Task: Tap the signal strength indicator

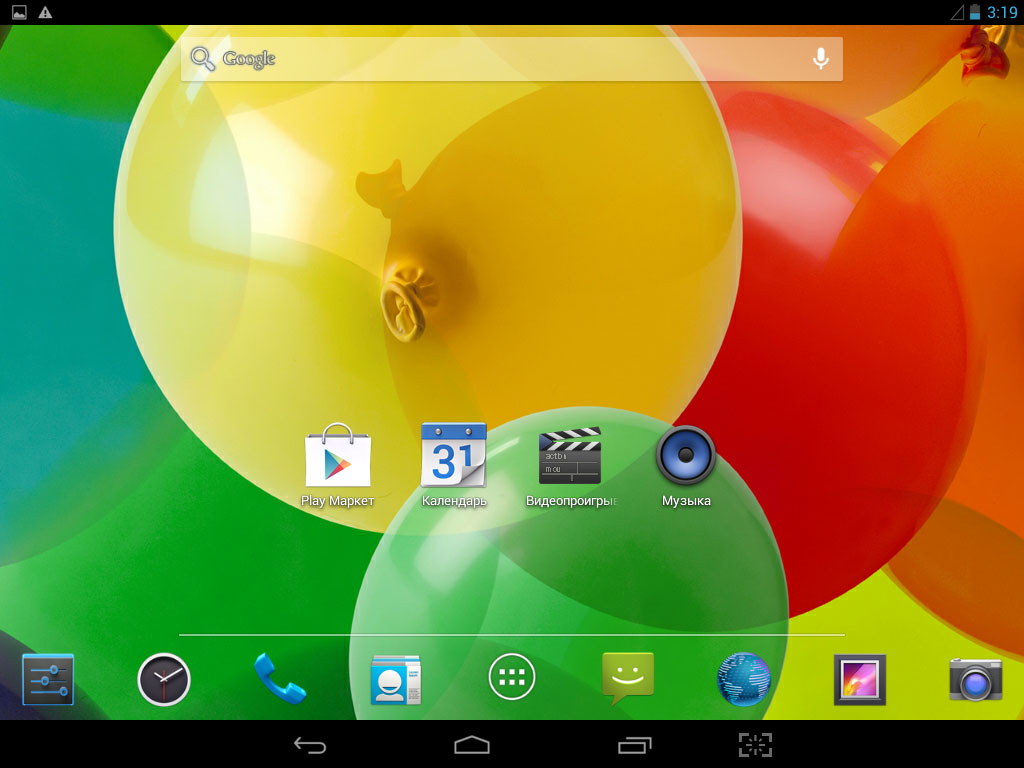Action: [x=957, y=12]
